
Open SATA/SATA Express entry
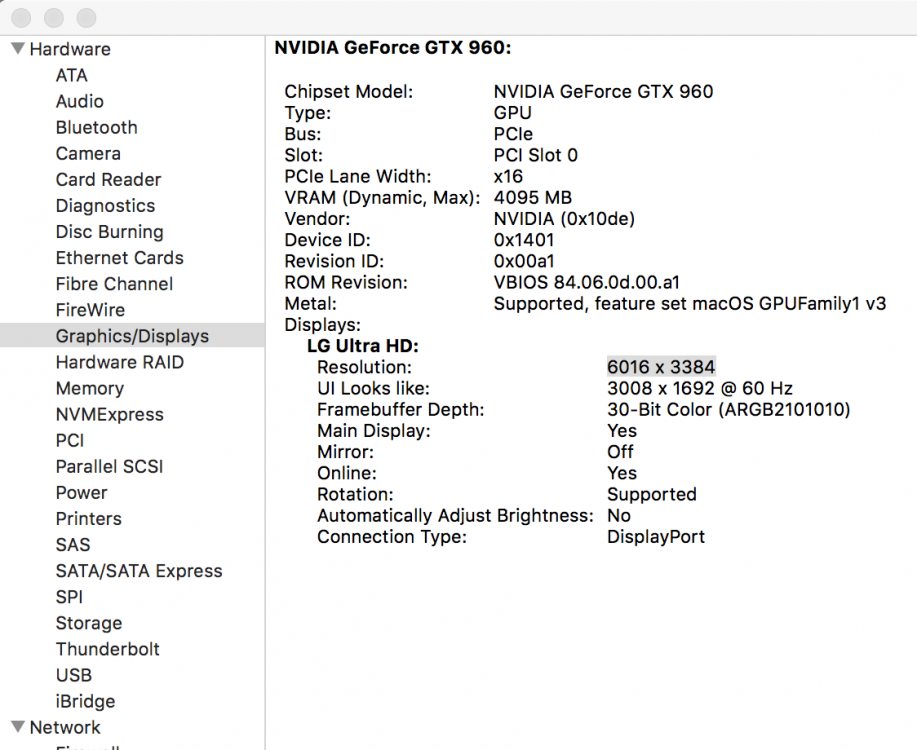click(139, 571)
